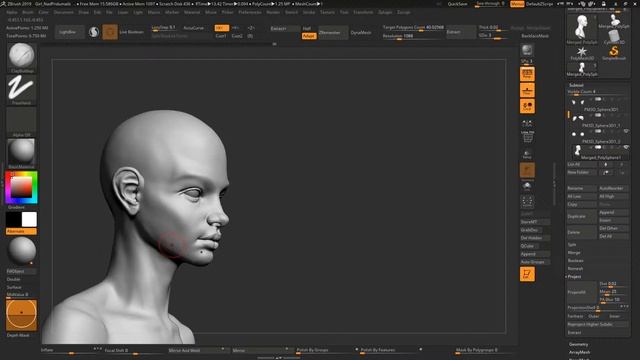Expand the ArrayMesh palette
This screenshot has width=640, height=360.
pyautogui.click(x=580, y=352)
